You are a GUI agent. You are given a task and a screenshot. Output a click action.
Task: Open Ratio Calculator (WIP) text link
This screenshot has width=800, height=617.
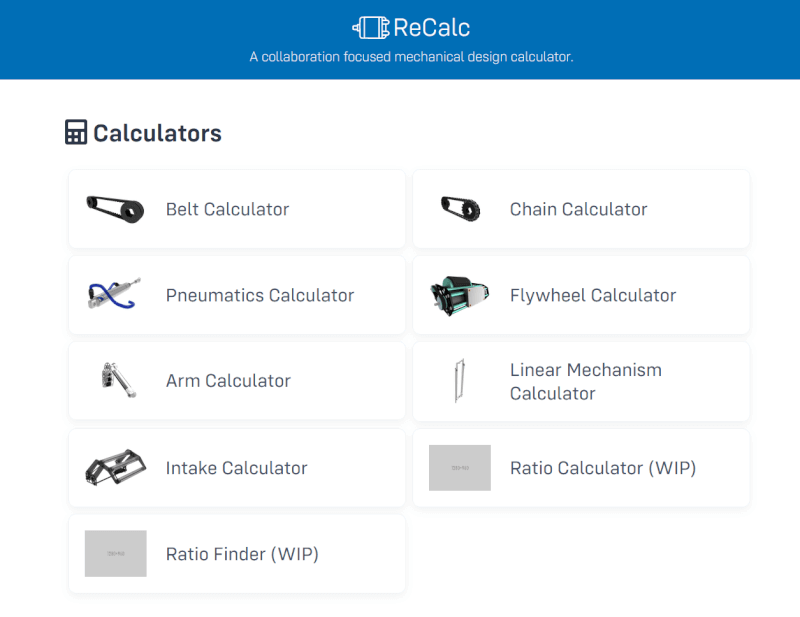[x=603, y=468]
